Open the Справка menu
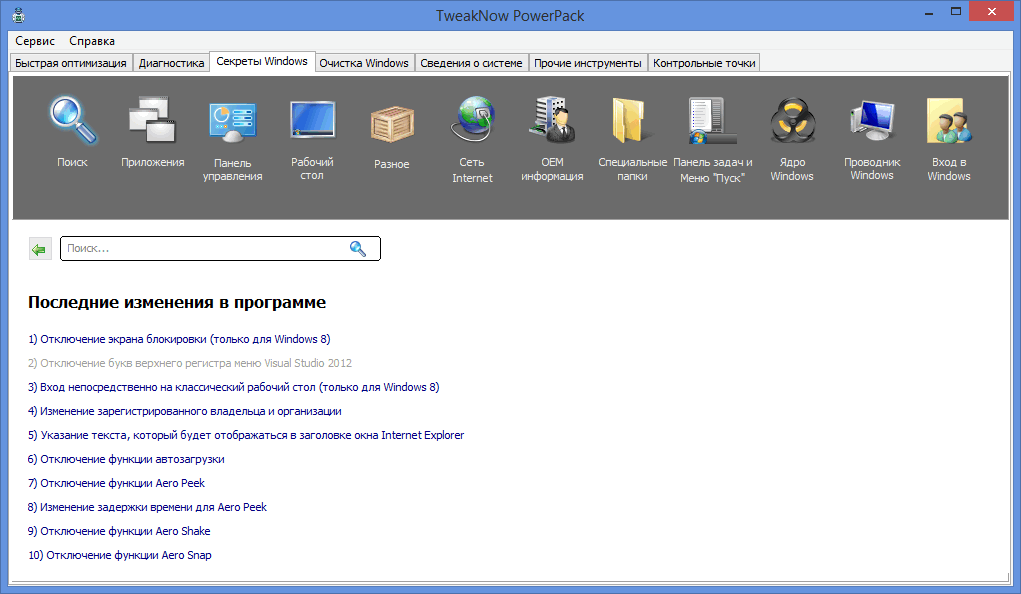This screenshot has height=594, width=1021. pos(92,41)
